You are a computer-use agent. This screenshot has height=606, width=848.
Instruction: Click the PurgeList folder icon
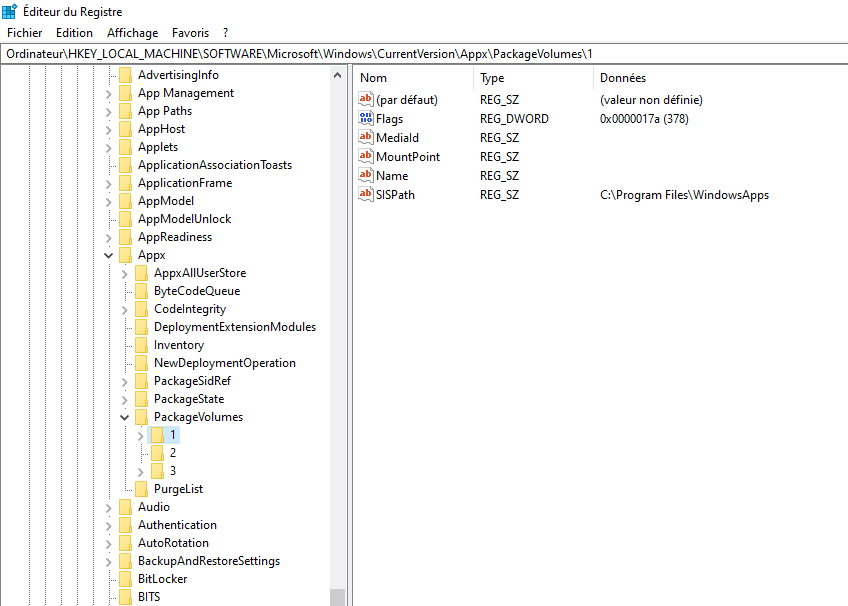pyautogui.click(x=142, y=489)
